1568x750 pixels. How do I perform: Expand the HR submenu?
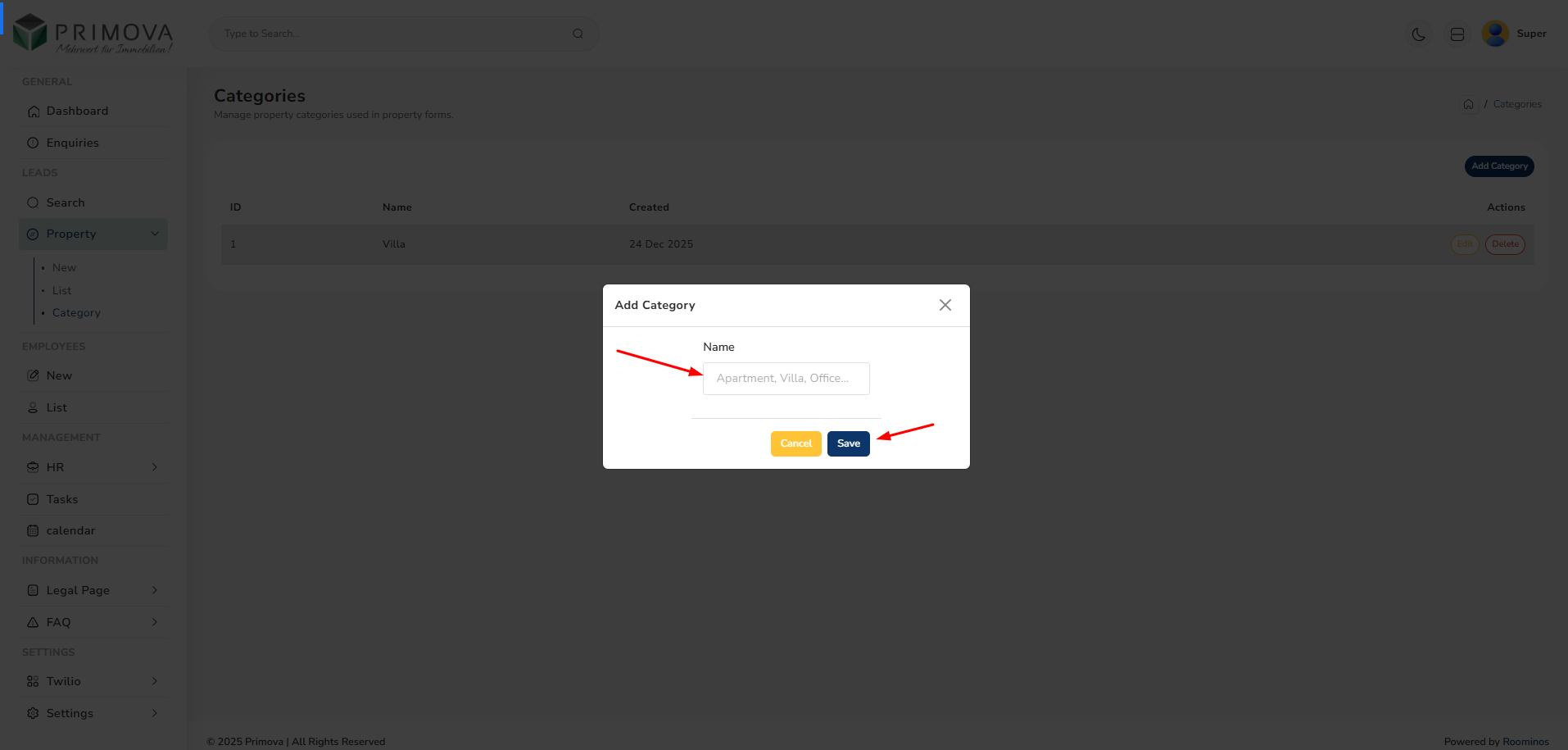[x=155, y=467]
